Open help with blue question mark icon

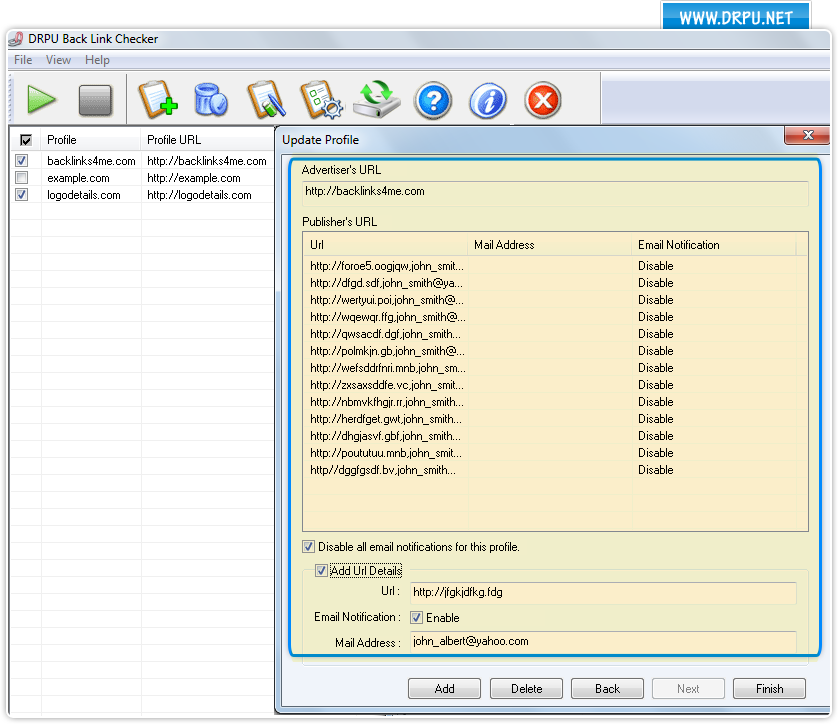point(433,100)
